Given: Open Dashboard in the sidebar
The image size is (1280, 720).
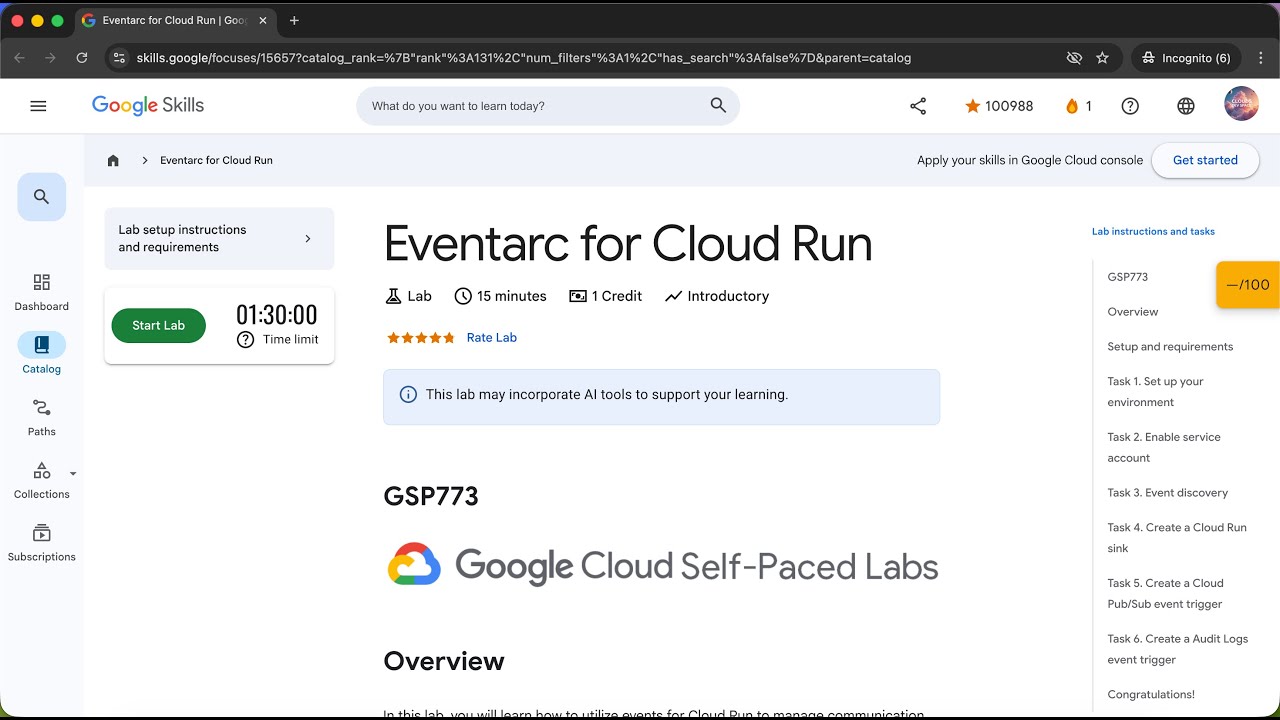Looking at the screenshot, I should click(x=42, y=293).
